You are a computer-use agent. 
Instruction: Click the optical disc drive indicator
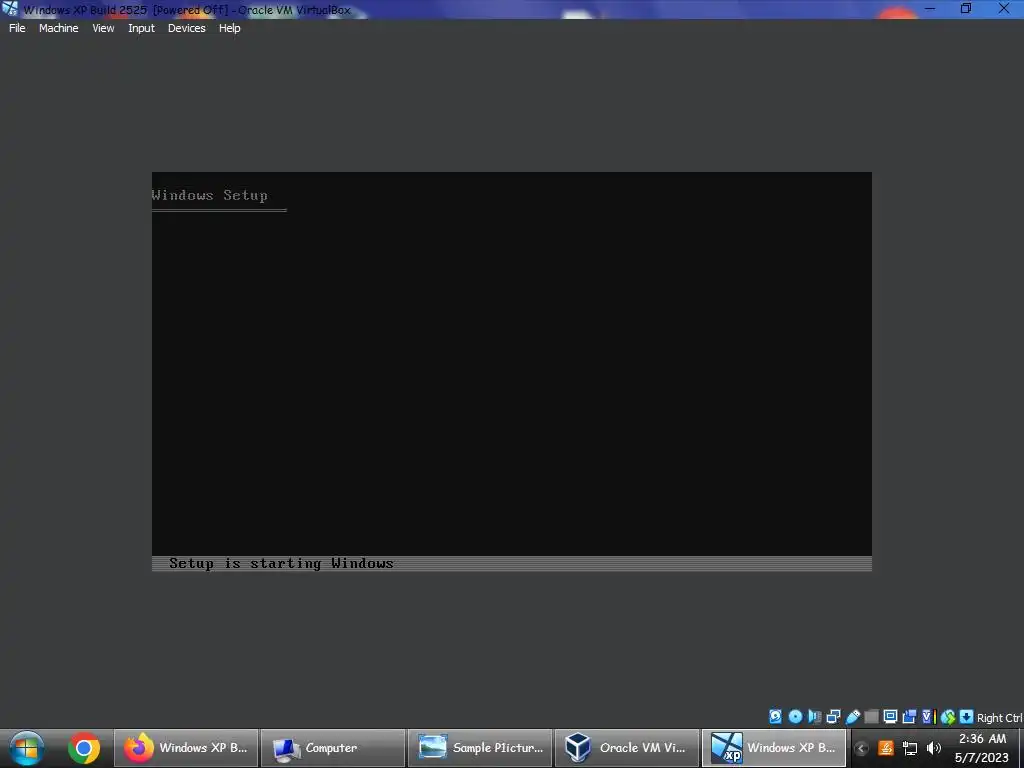tap(795, 717)
